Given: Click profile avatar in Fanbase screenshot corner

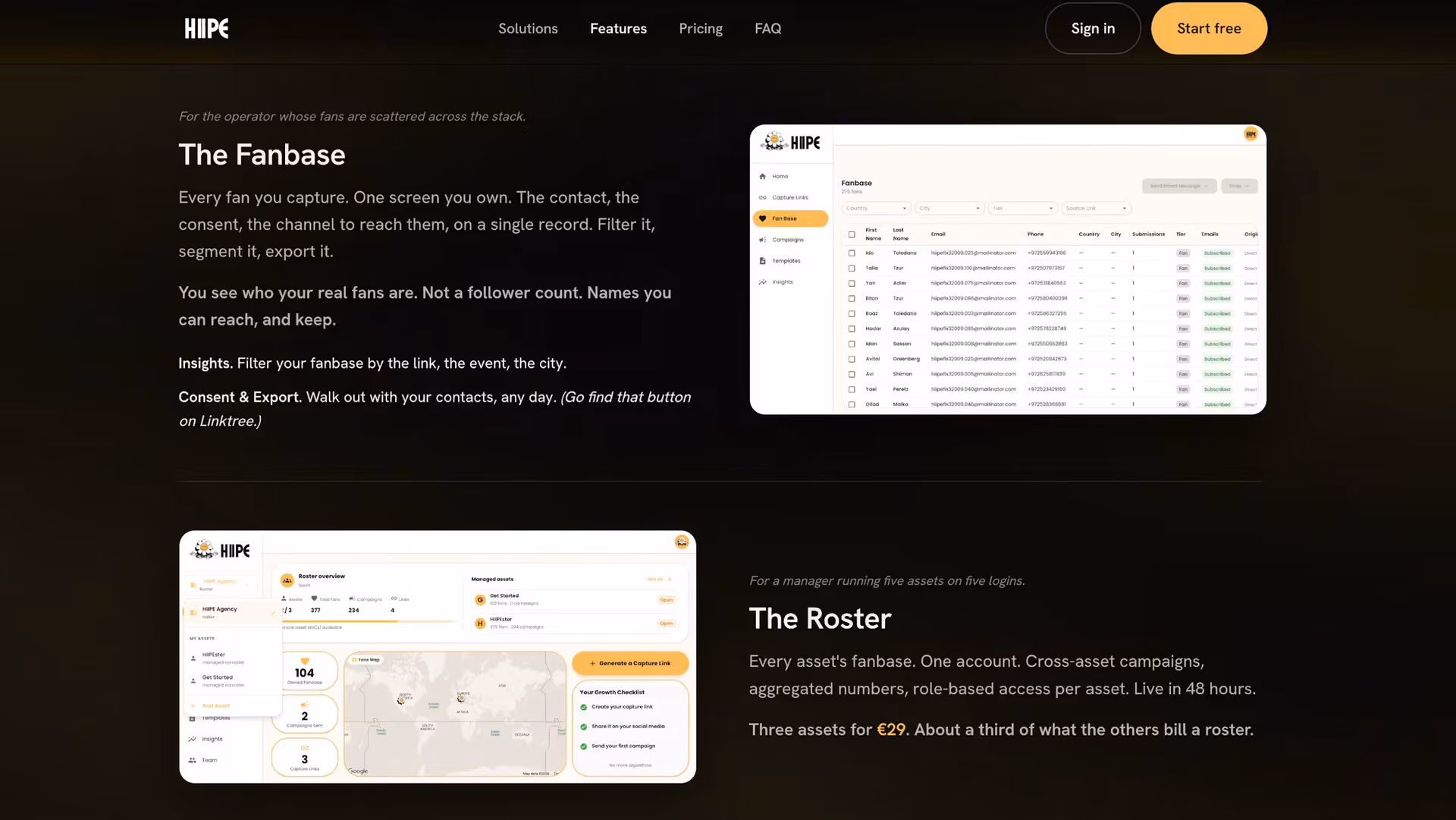Looking at the screenshot, I should [x=1250, y=134].
